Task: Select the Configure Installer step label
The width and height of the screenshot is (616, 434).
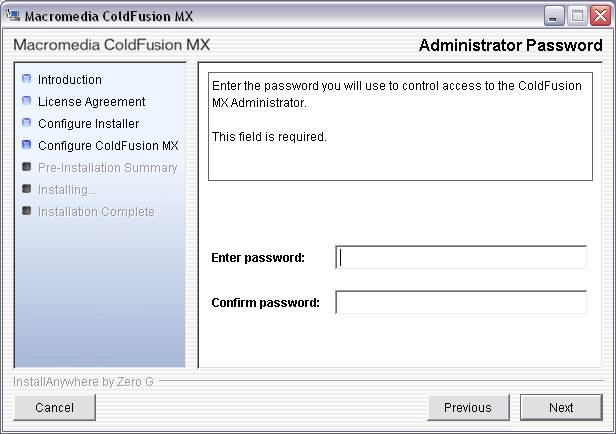Action: [x=89, y=124]
